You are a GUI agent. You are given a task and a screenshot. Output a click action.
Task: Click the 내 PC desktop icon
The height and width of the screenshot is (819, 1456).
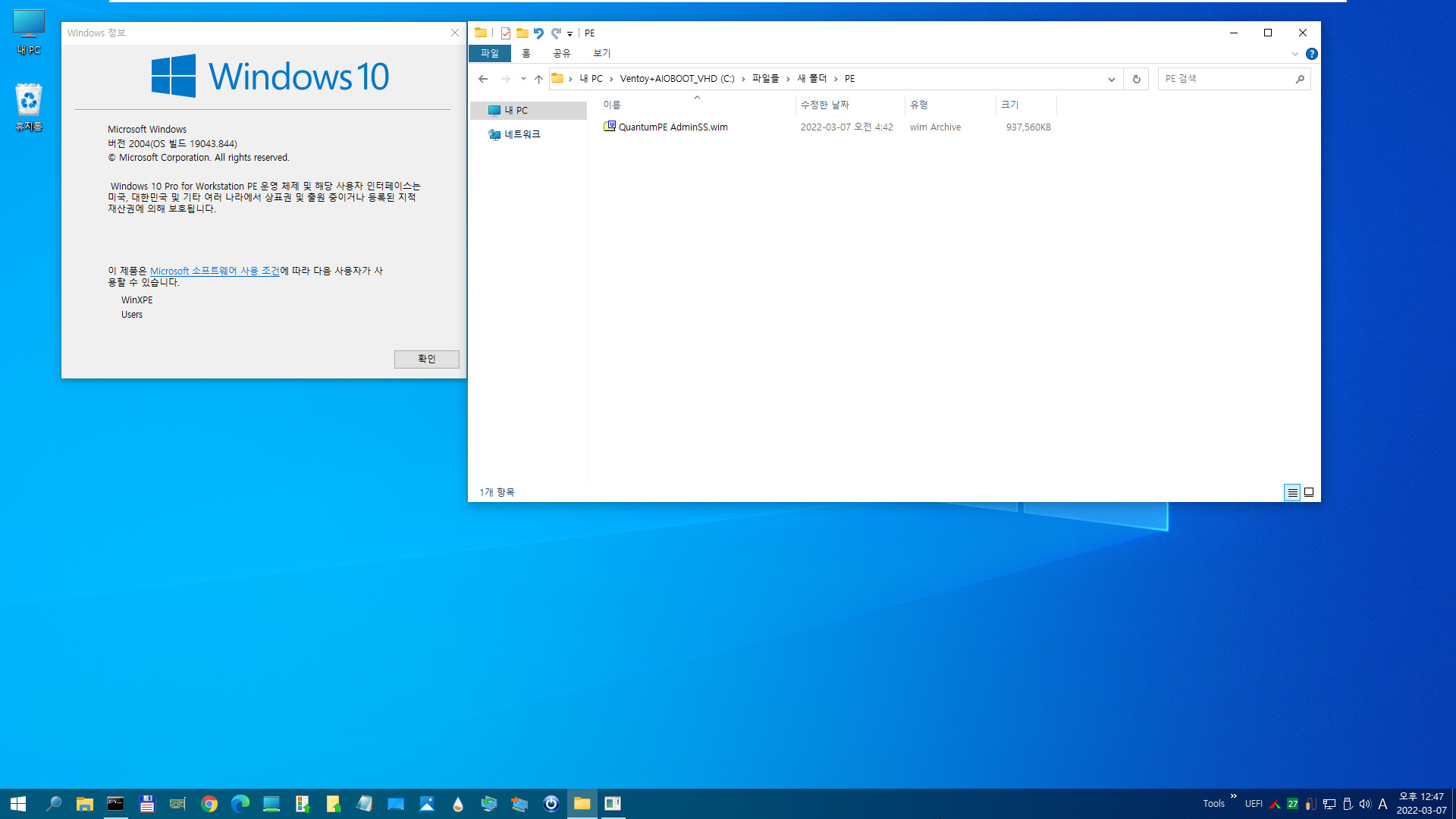(29, 32)
